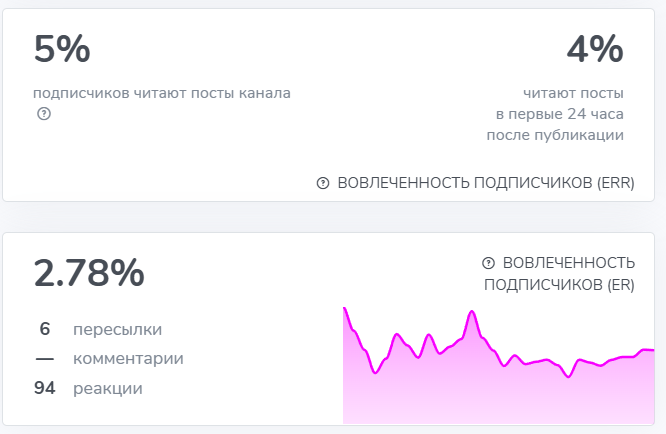
Task: Click the 5% subscribers reading value
Action: click(x=62, y=49)
